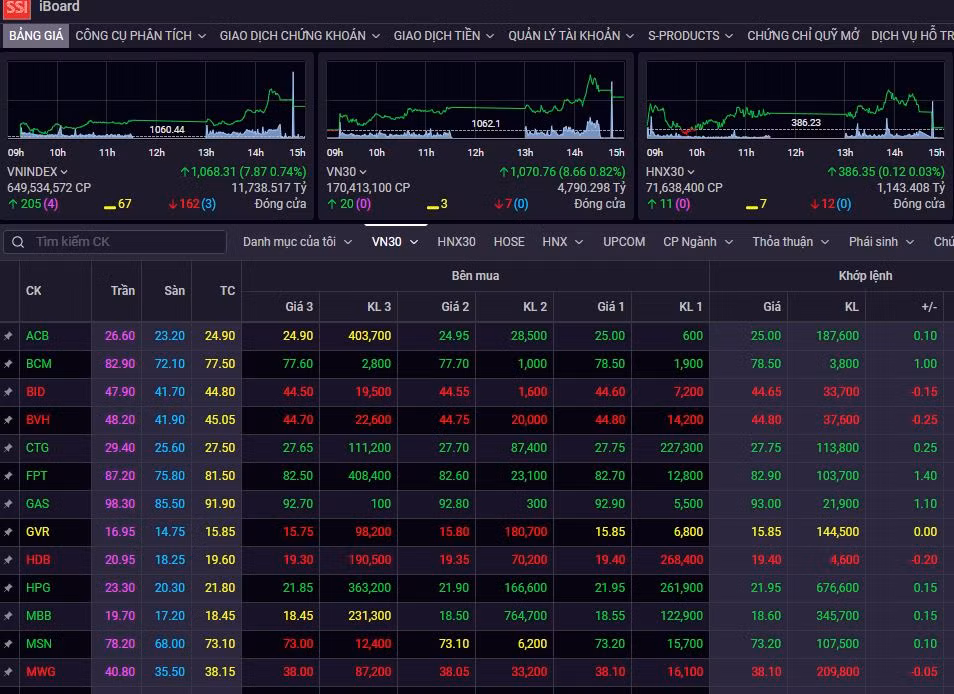
Task: Pin icon on the FPT row
Action: coord(9,476)
